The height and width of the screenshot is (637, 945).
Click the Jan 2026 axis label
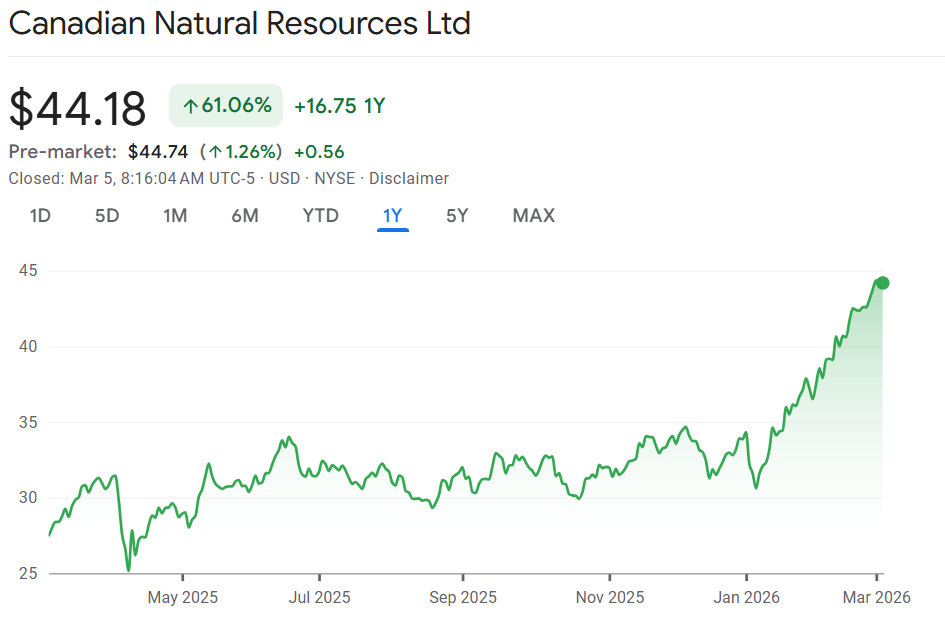point(746,597)
